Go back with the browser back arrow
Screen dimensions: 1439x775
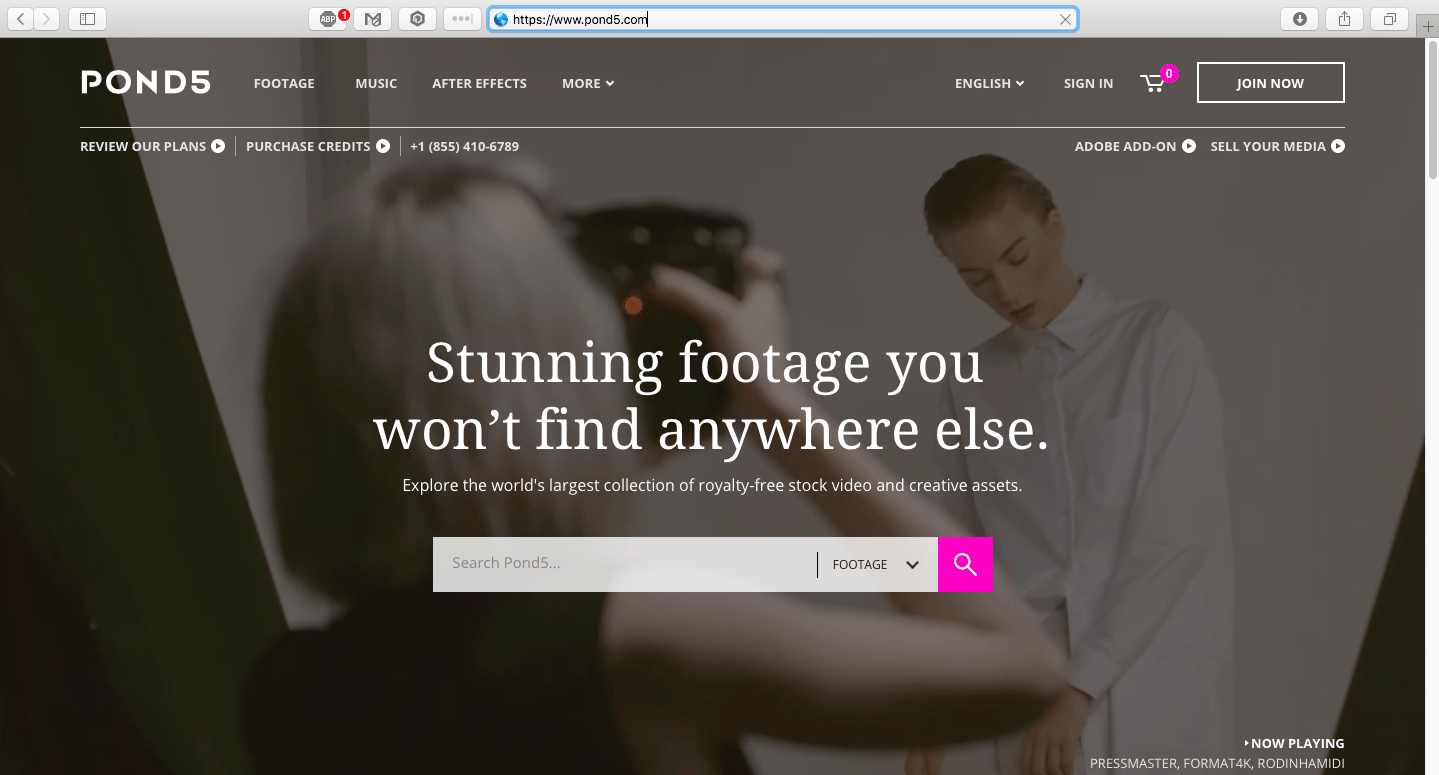pos(21,19)
